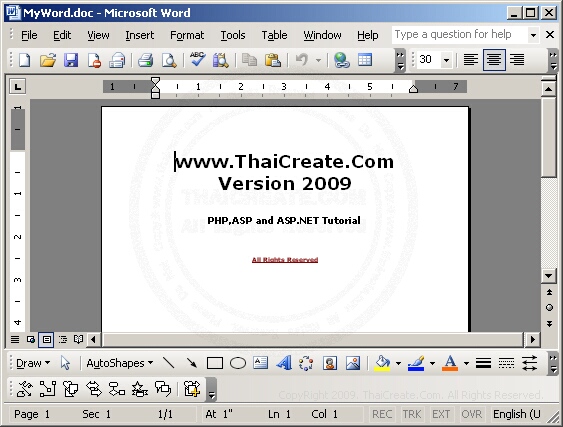Image resolution: width=563 pixels, height=427 pixels.
Task: Expand Font Color dropdown arrow
Action: point(466,363)
